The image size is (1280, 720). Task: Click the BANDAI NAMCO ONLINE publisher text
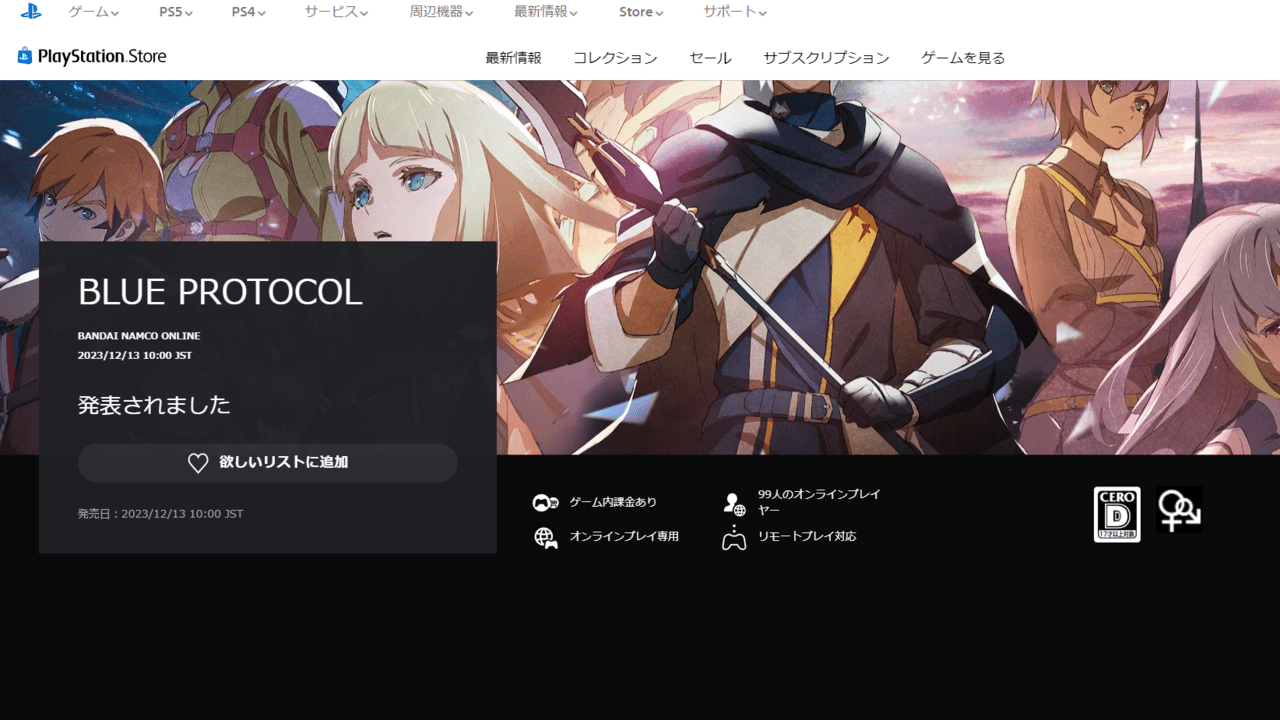tap(139, 336)
